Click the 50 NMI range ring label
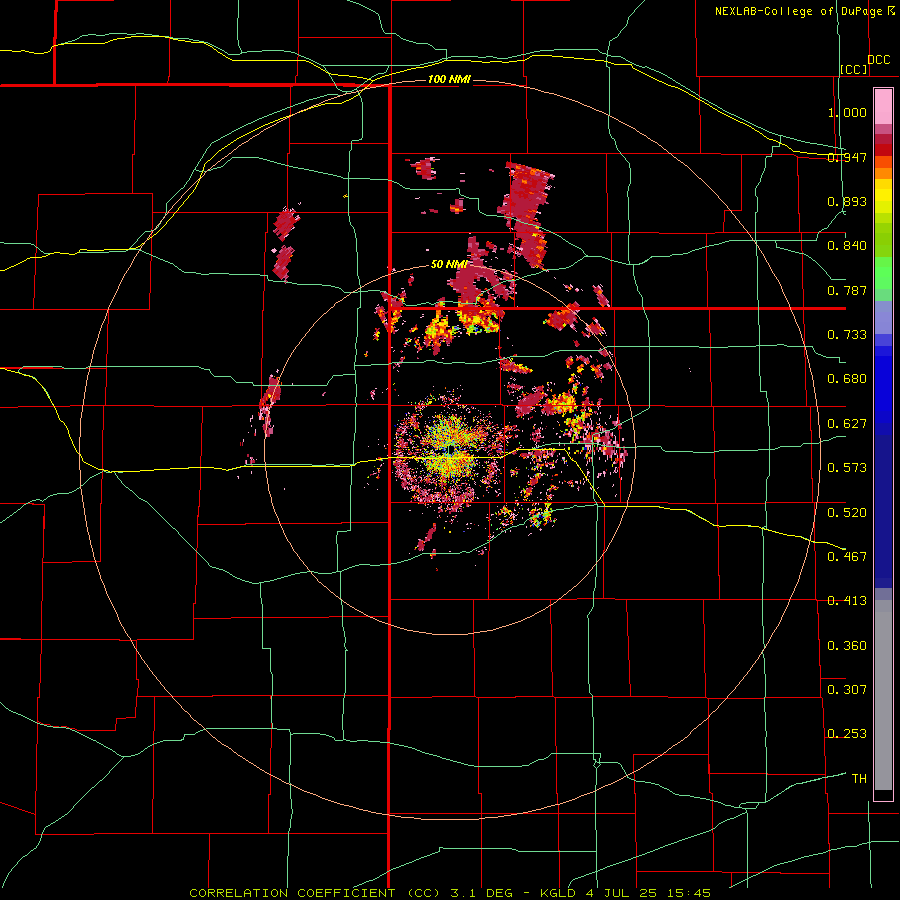The image size is (900, 900). tap(448, 264)
